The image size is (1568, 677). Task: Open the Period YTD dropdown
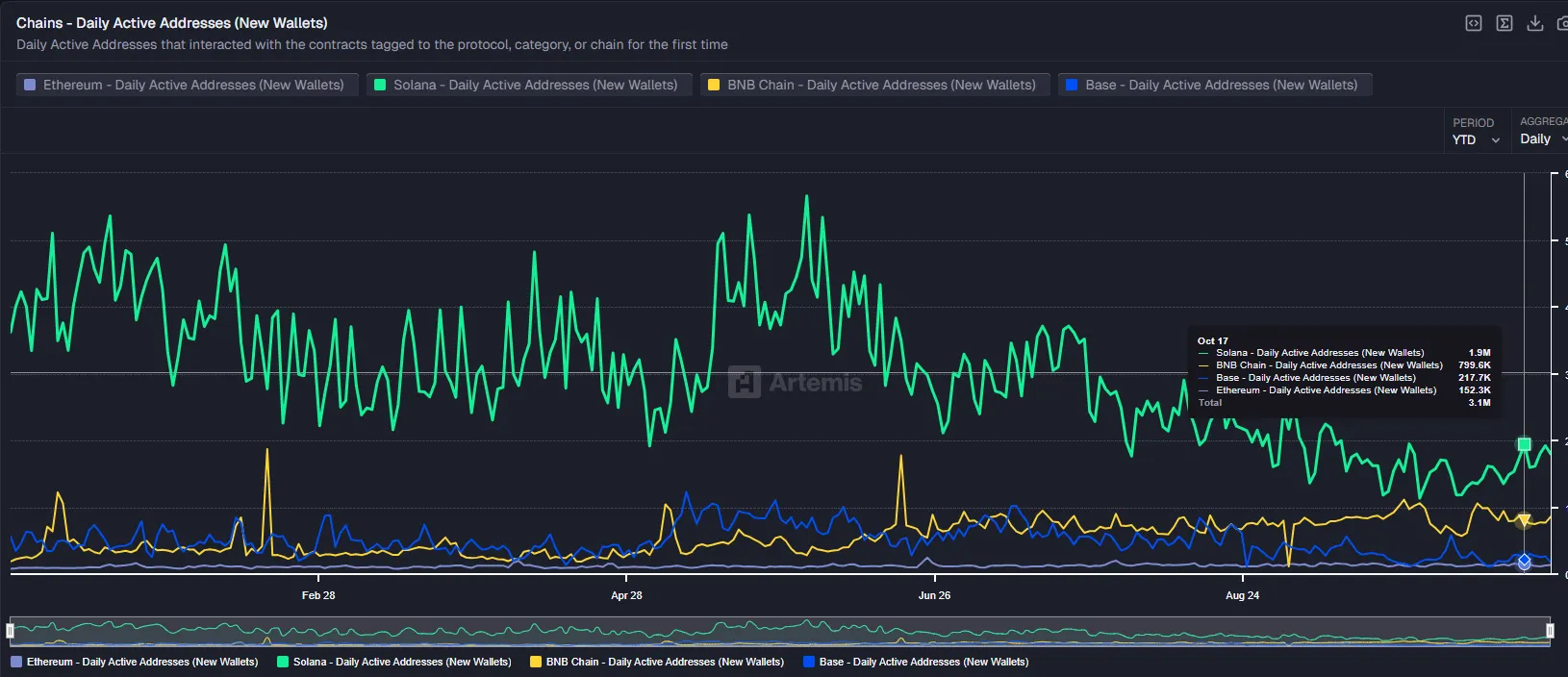coord(1475,139)
